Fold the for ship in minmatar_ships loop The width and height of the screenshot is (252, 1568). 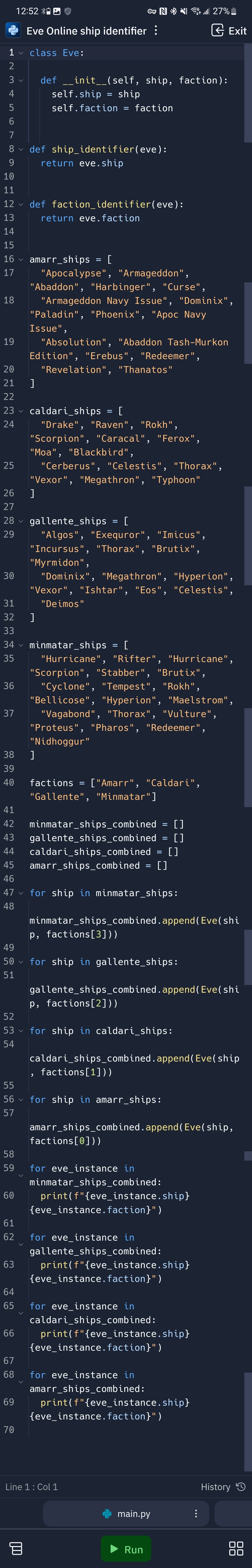click(21, 893)
